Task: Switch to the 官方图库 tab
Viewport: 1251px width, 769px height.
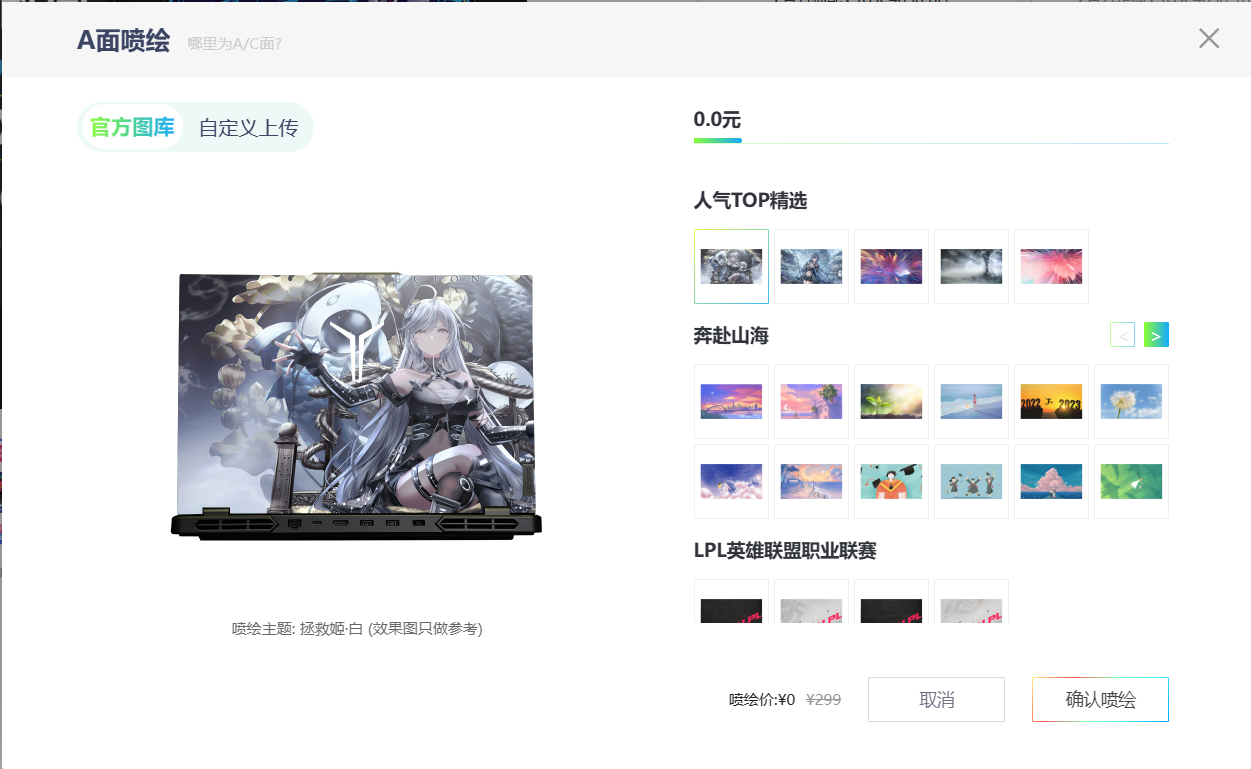Action: pos(132,128)
